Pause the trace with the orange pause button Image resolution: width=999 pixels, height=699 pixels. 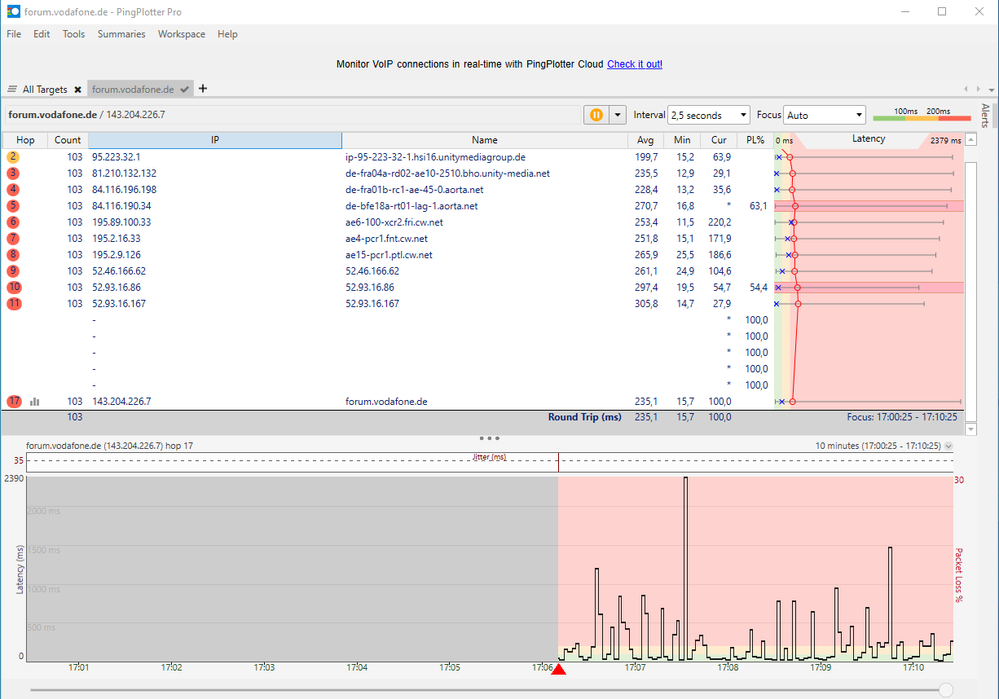click(x=596, y=115)
